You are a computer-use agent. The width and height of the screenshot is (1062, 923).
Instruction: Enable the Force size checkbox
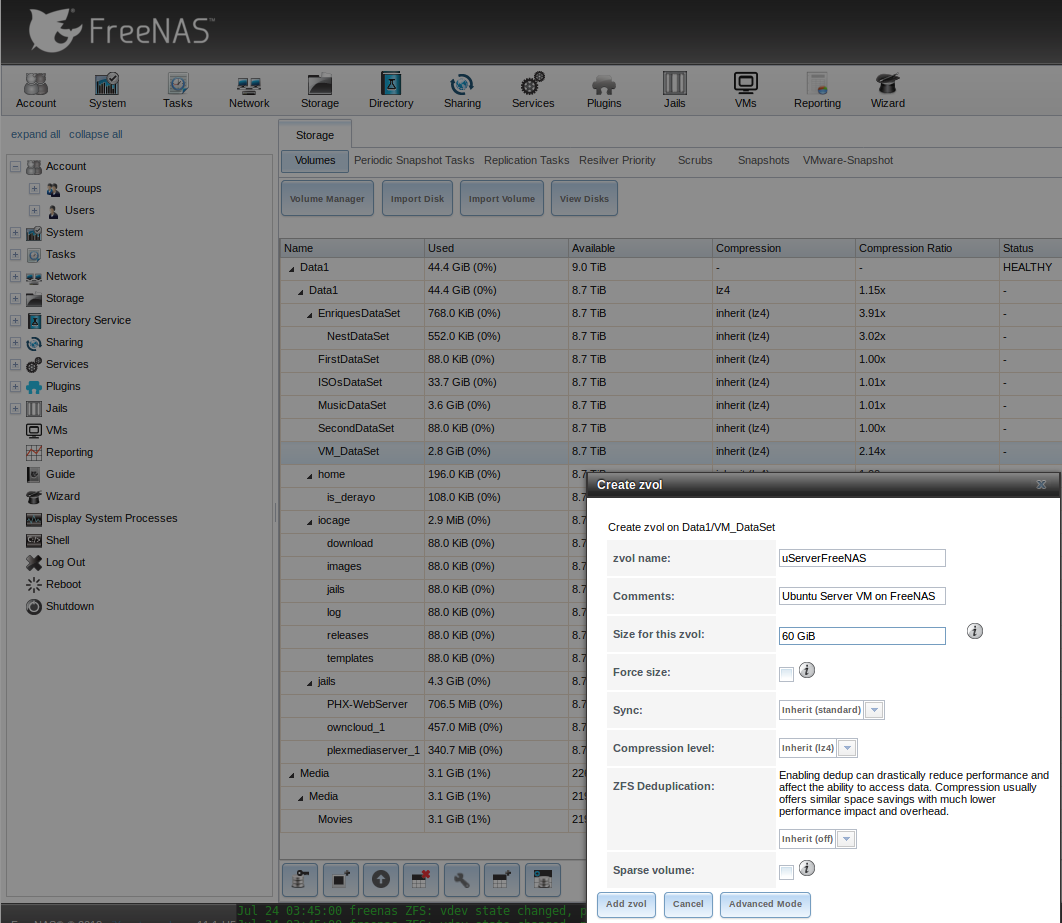(786, 674)
